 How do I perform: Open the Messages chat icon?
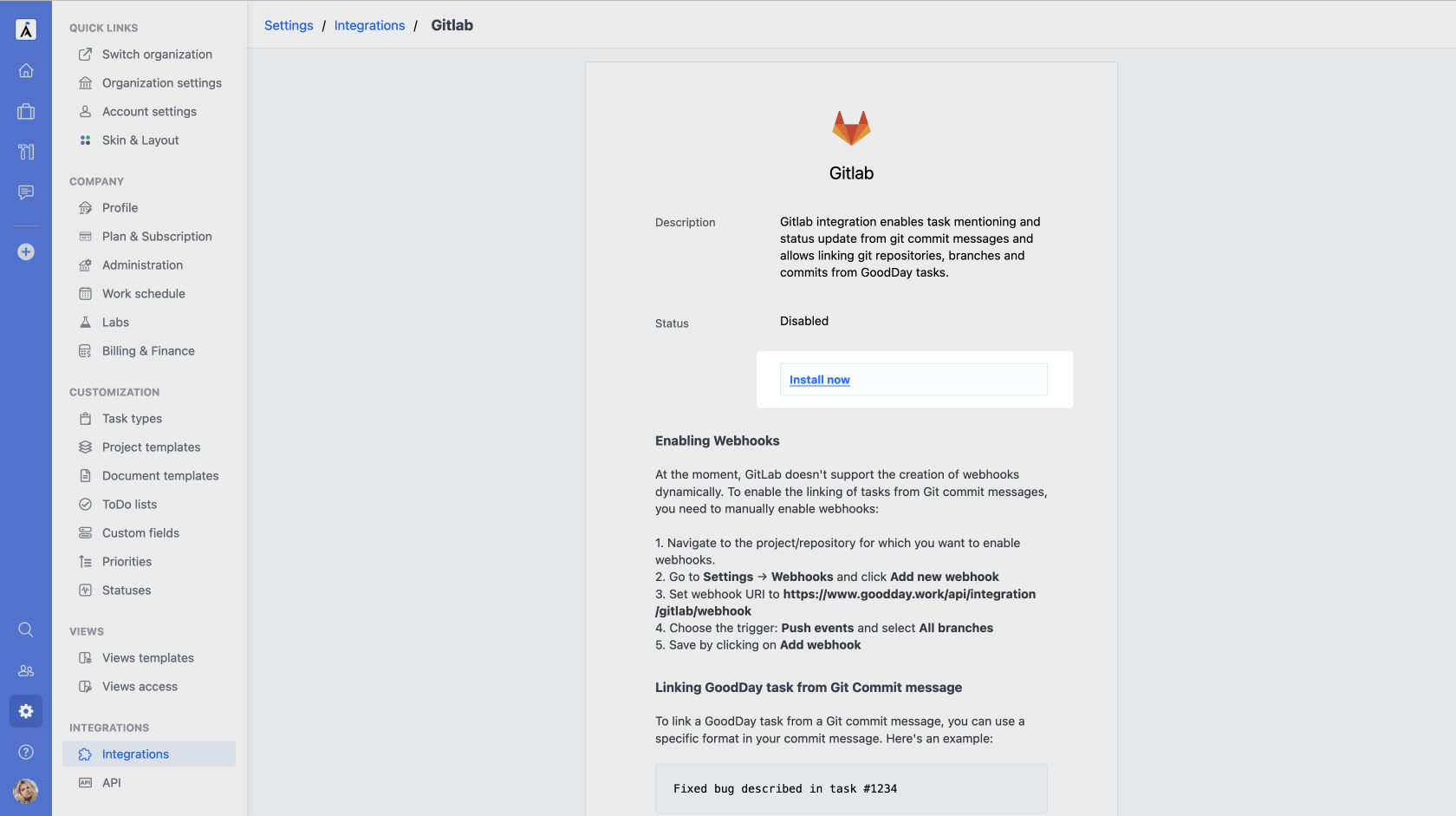pos(26,193)
